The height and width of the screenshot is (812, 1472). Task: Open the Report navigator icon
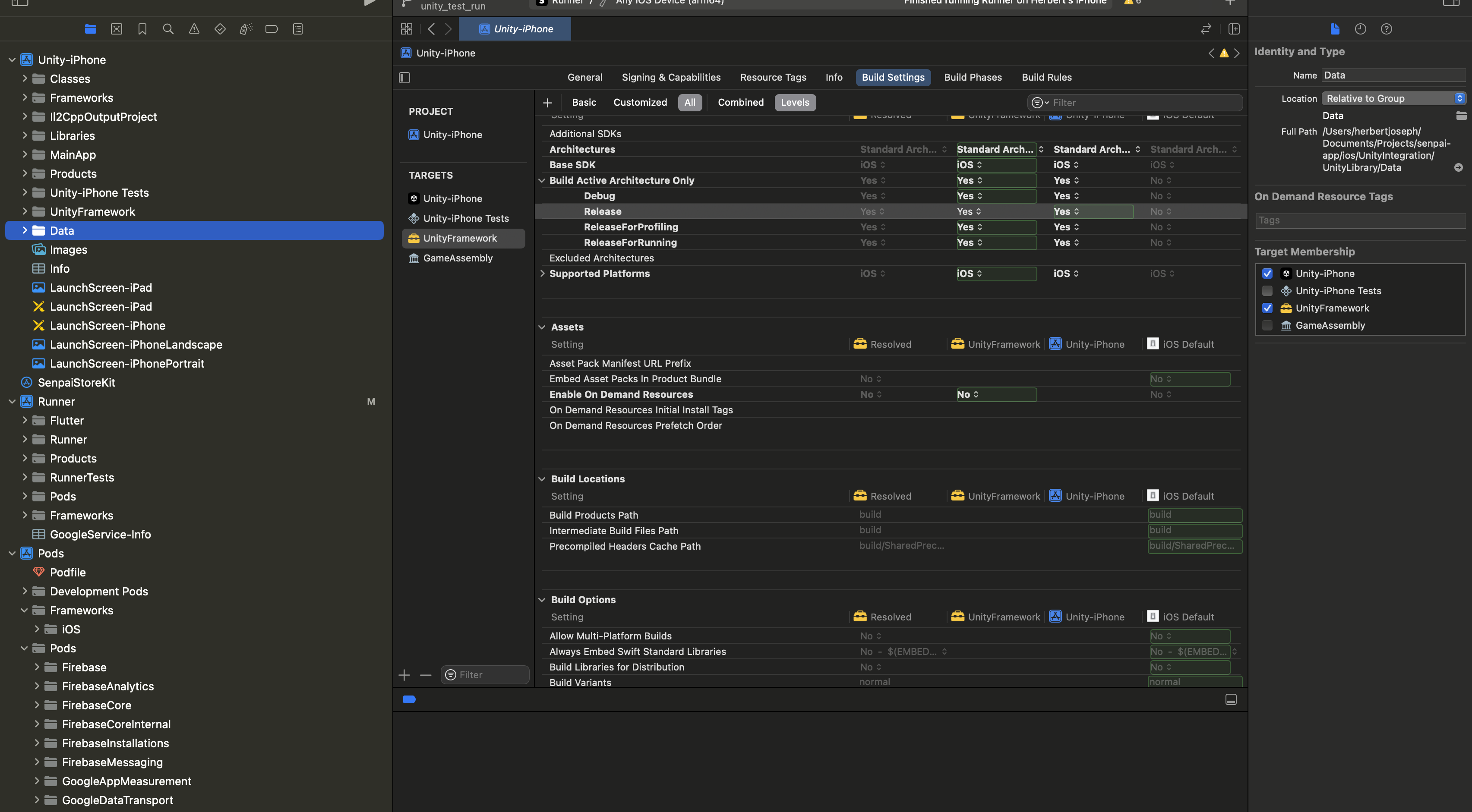click(298, 29)
